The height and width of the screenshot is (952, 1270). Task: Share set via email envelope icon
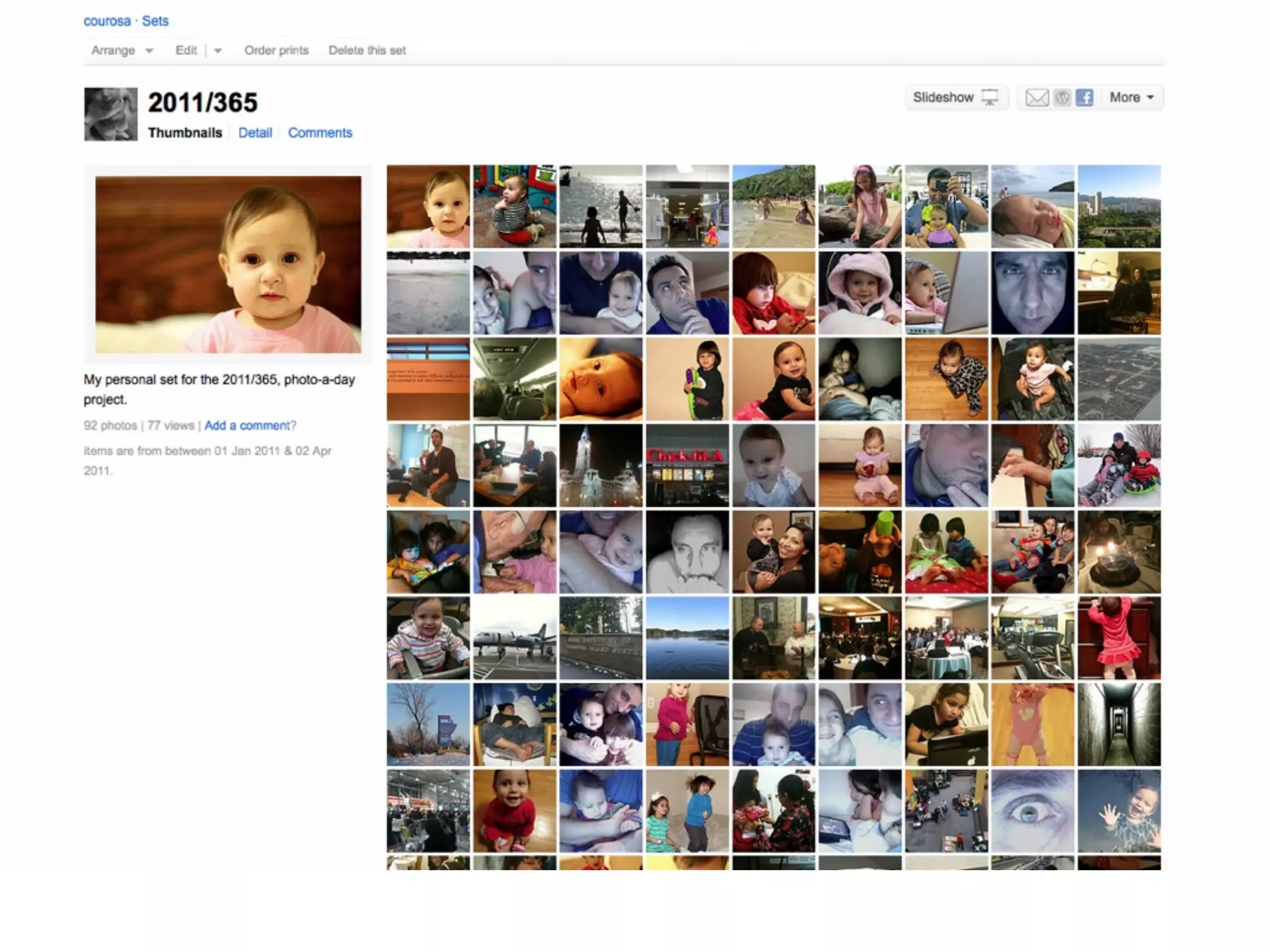coord(1036,98)
